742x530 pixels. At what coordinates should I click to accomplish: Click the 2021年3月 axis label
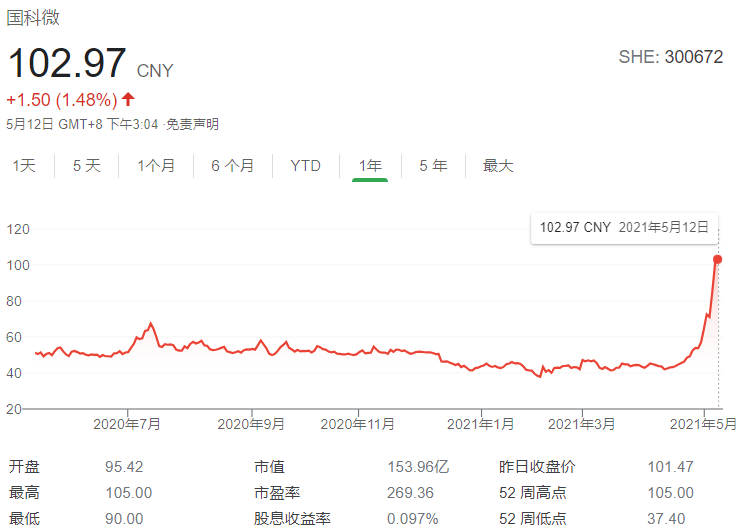click(582, 424)
